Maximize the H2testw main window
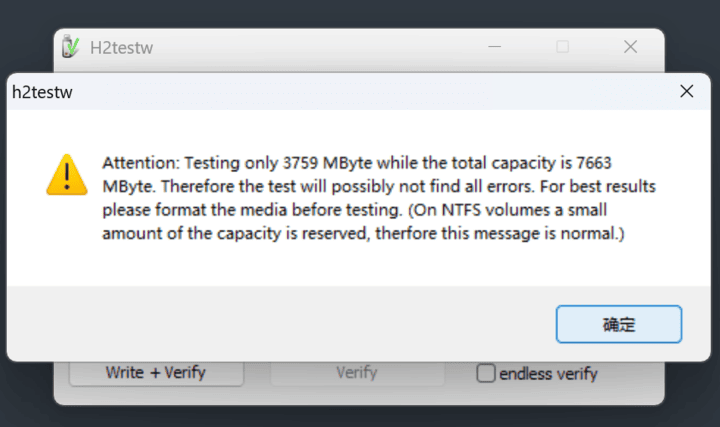720x427 pixels. coord(562,47)
